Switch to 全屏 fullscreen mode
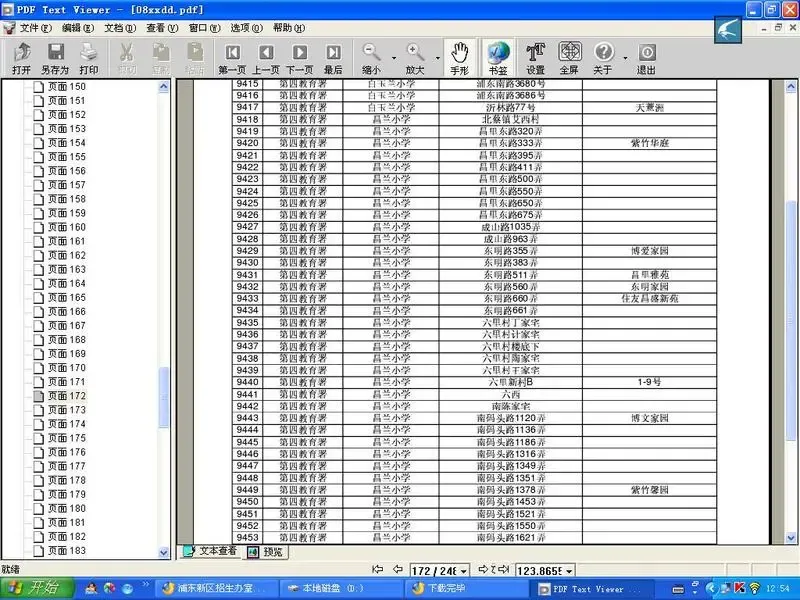The height and width of the screenshot is (600, 800). point(569,58)
